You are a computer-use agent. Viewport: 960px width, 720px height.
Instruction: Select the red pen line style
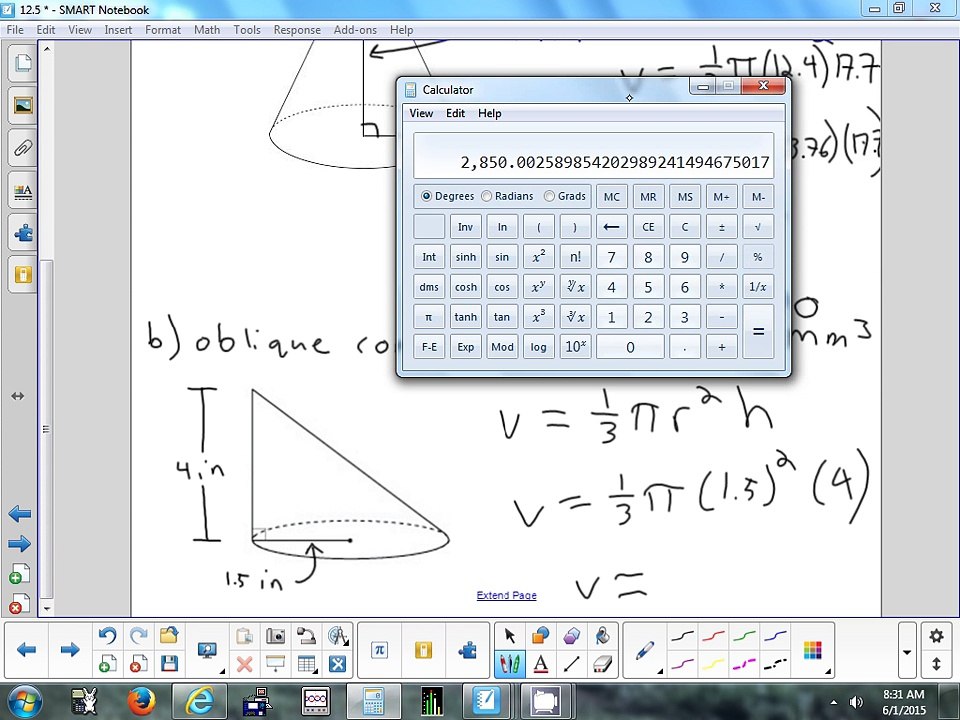point(713,637)
